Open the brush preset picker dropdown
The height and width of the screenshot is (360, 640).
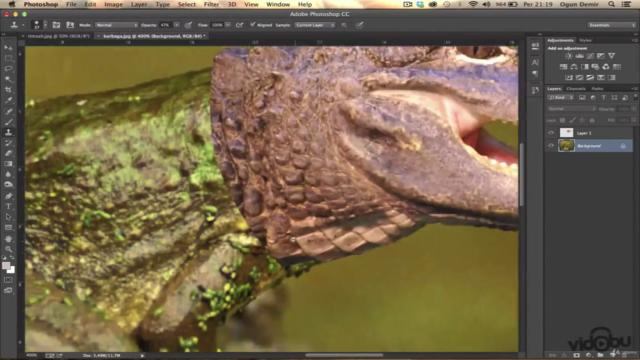coord(45,25)
